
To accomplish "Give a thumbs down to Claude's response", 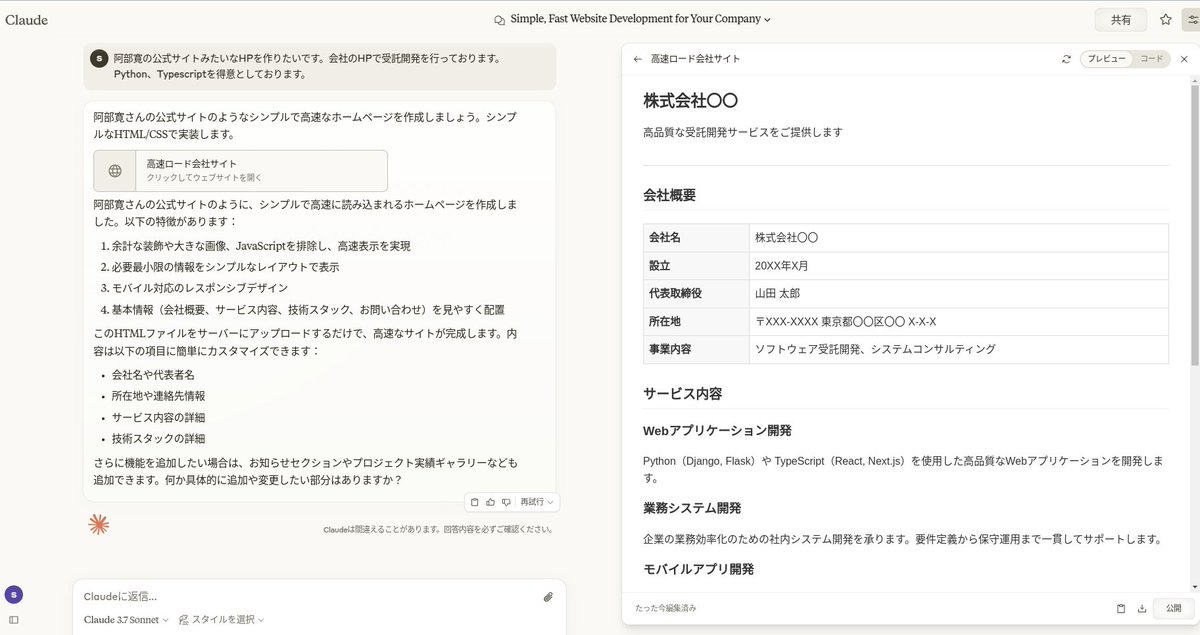I will [x=506, y=502].
